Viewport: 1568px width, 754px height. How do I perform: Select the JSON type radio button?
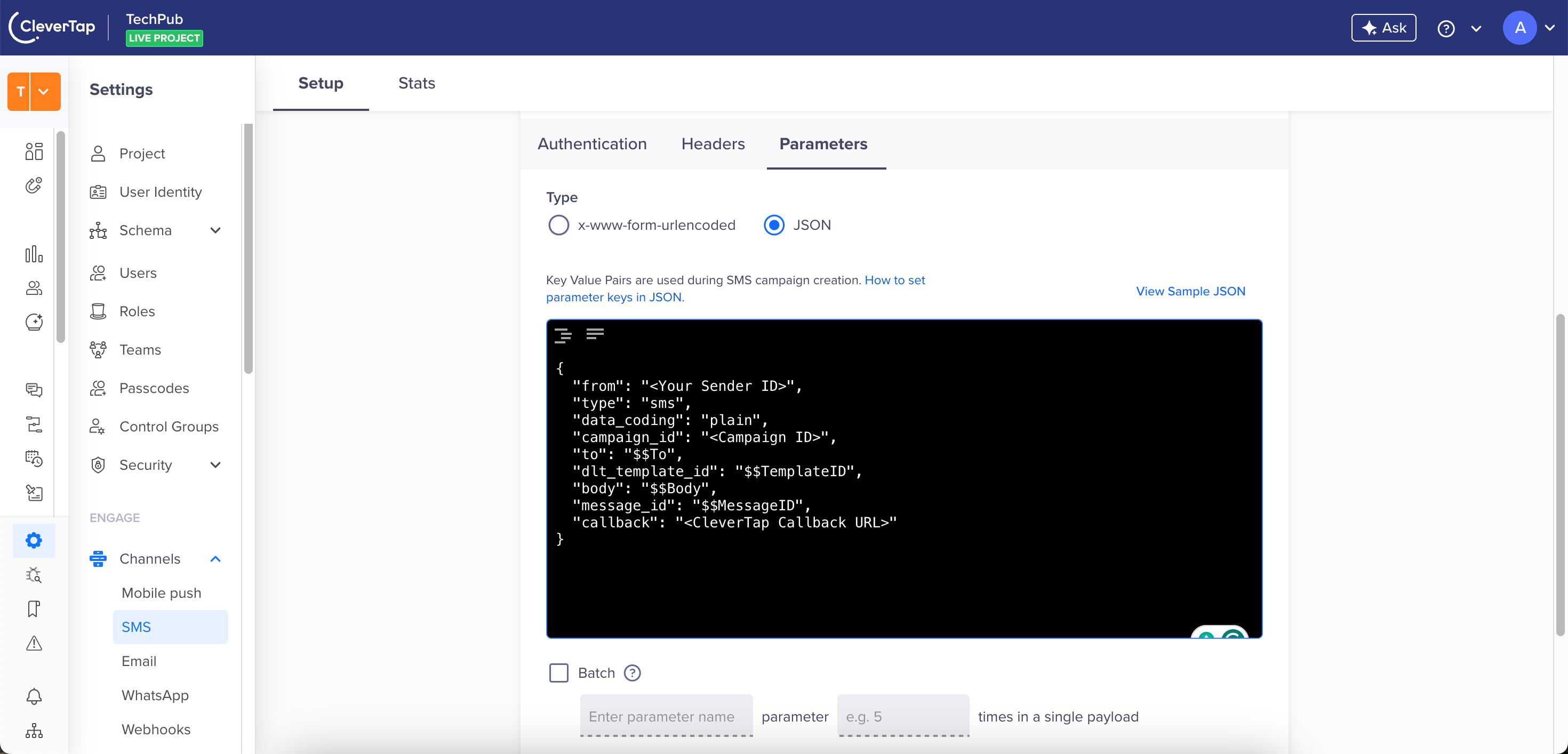[774, 224]
